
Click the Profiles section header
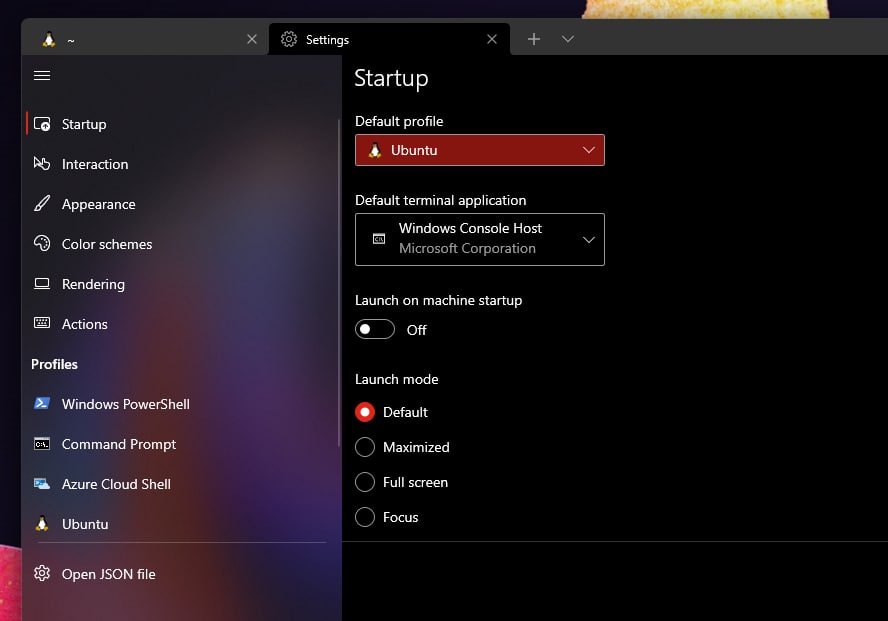(x=54, y=364)
